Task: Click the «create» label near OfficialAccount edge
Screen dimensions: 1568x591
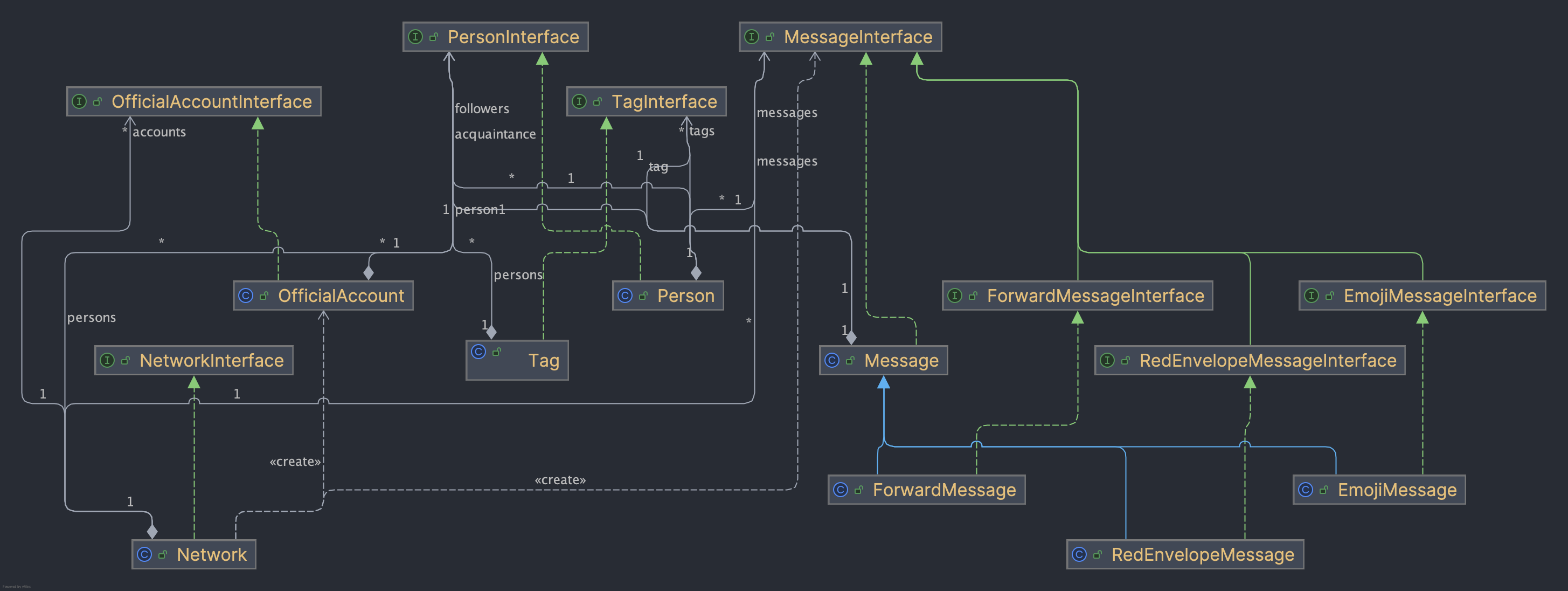Action: coord(295,462)
